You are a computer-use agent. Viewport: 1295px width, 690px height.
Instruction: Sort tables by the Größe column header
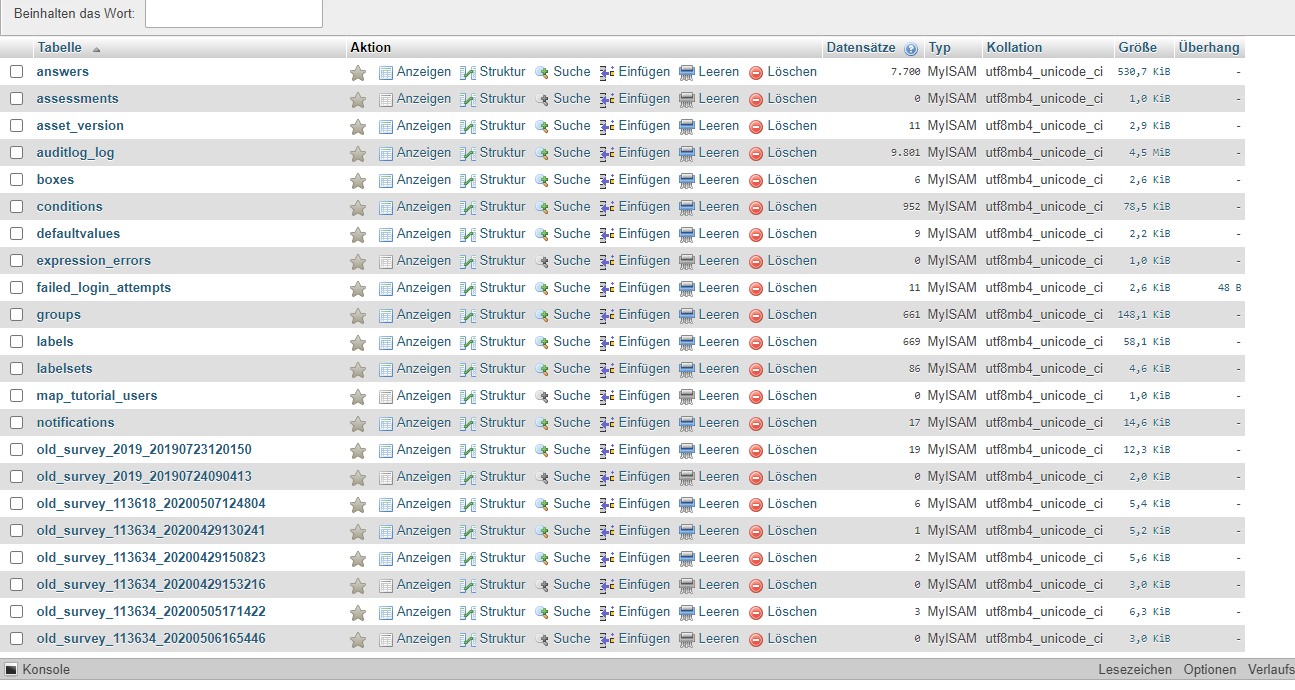tap(1137, 47)
